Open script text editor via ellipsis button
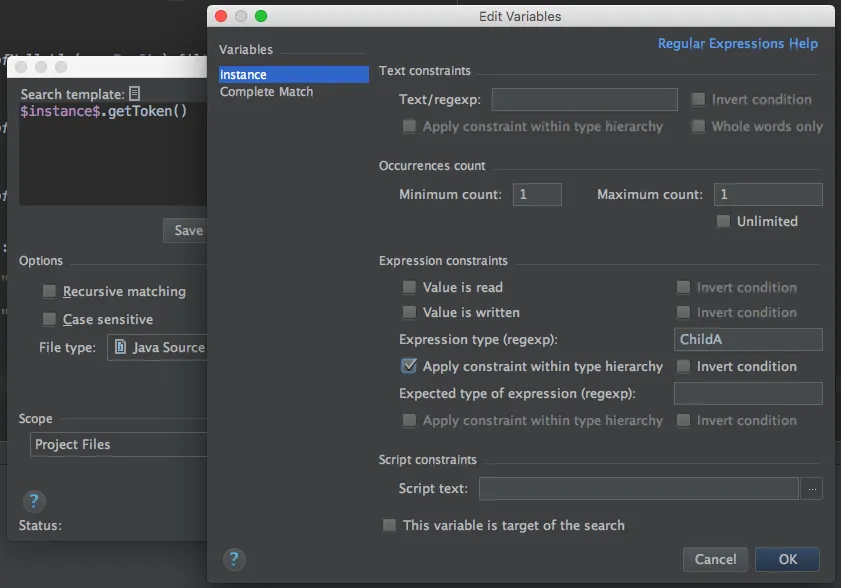 813,489
